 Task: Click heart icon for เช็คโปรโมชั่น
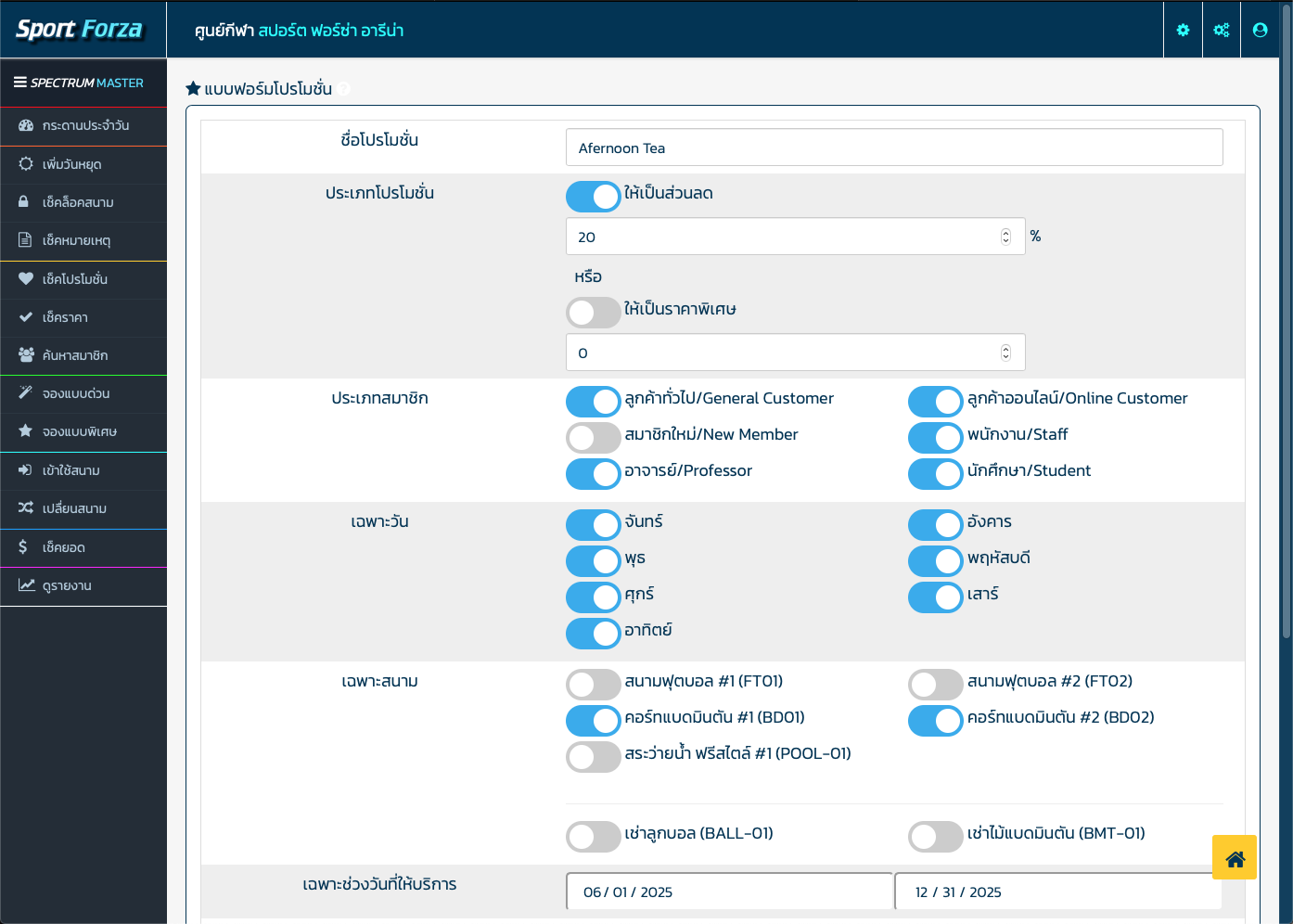[26, 278]
